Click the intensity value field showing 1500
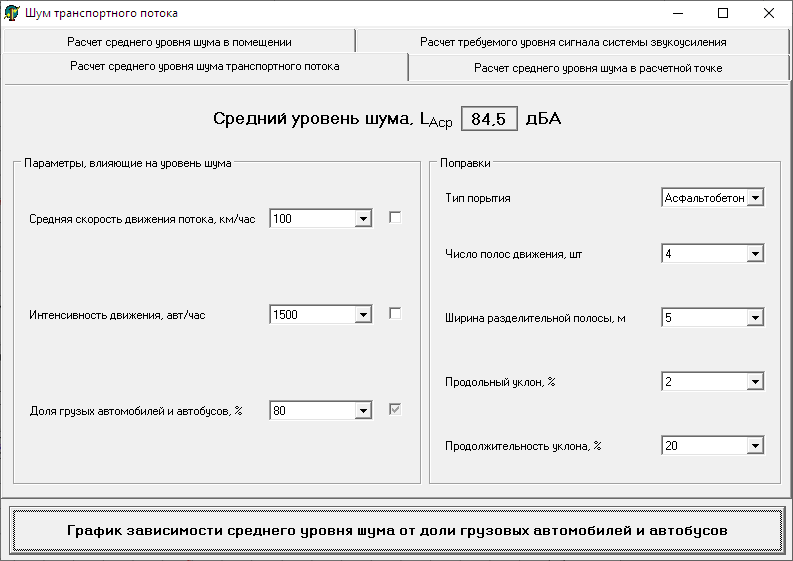Viewport: 793px width, 561px height. pyautogui.click(x=313, y=315)
